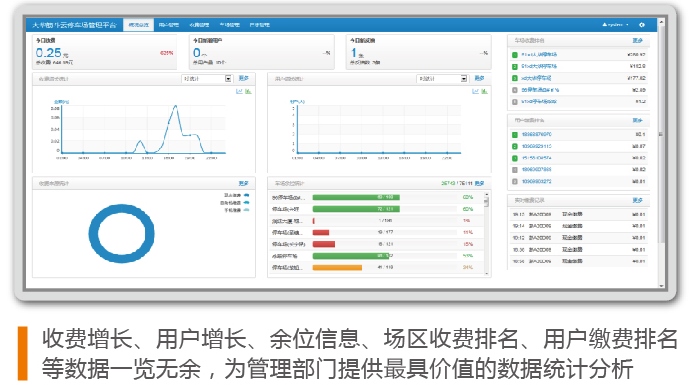The height and width of the screenshot is (385, 696).
Task: Click 更多 link in parking fee ranking panel
Action: point(637,40)
